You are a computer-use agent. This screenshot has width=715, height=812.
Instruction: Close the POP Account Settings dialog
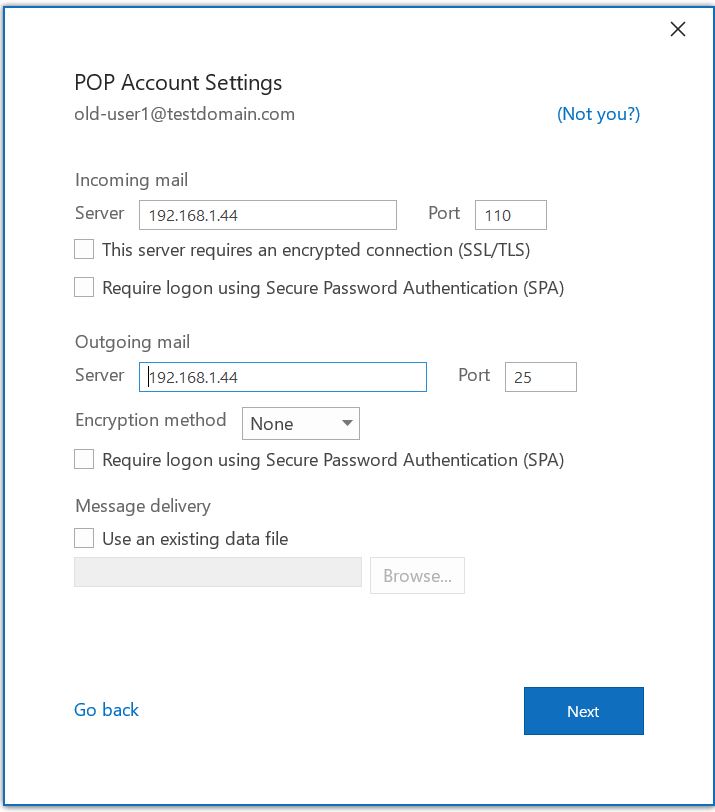677,29
